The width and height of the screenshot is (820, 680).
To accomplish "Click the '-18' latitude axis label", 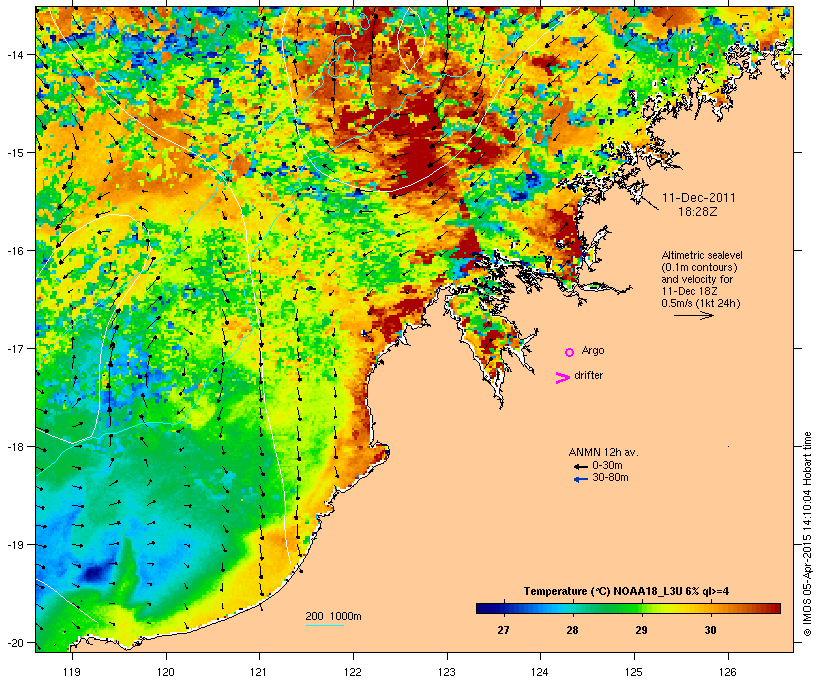I will click(x=15, y=447).
